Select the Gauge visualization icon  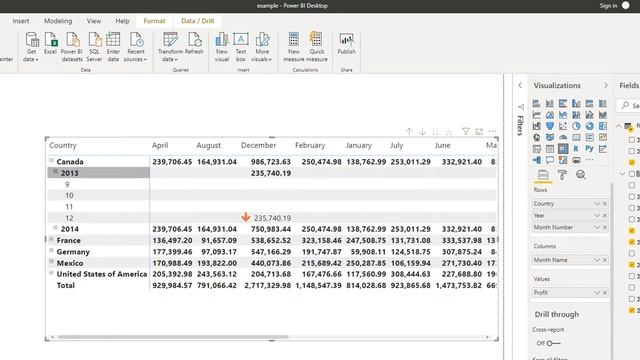click(x=563, y=138)
